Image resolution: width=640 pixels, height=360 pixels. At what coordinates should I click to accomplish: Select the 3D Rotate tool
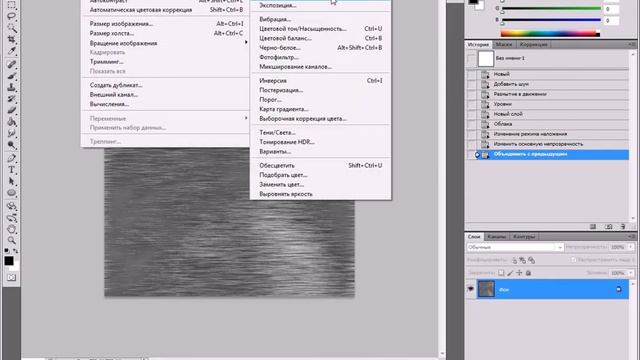point(11,206)
